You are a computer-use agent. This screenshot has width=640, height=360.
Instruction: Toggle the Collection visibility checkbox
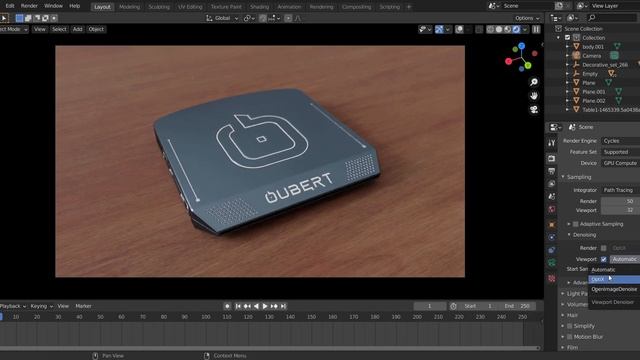click(x=567, y=38)
